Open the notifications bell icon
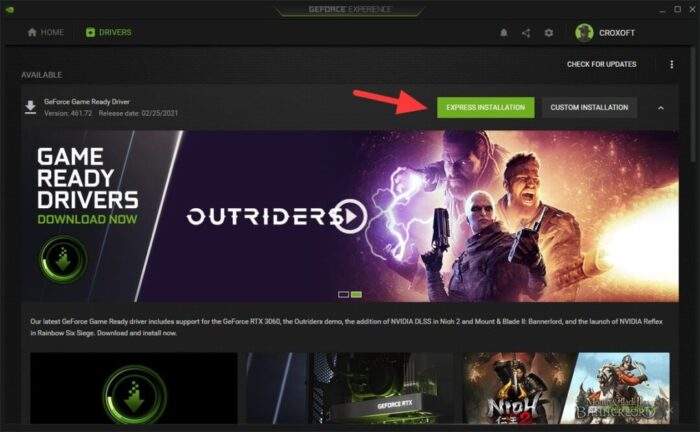700x432 pixels. (x=504, y=33)
